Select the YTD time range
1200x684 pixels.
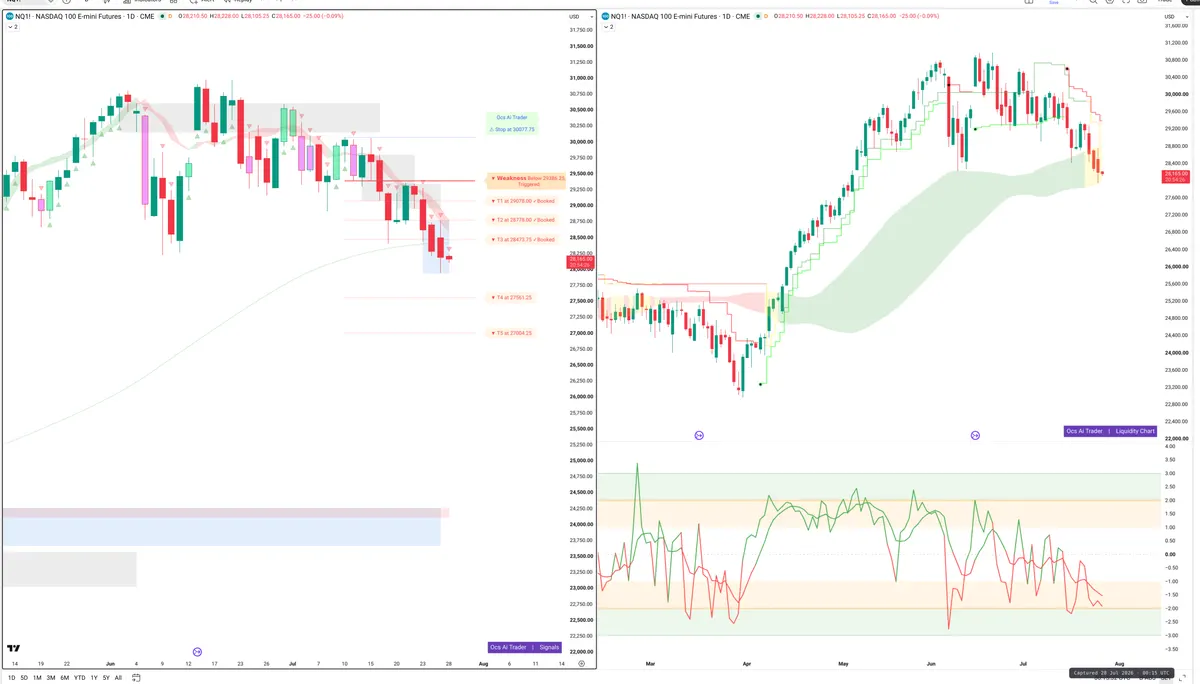(x=79, y=677)
